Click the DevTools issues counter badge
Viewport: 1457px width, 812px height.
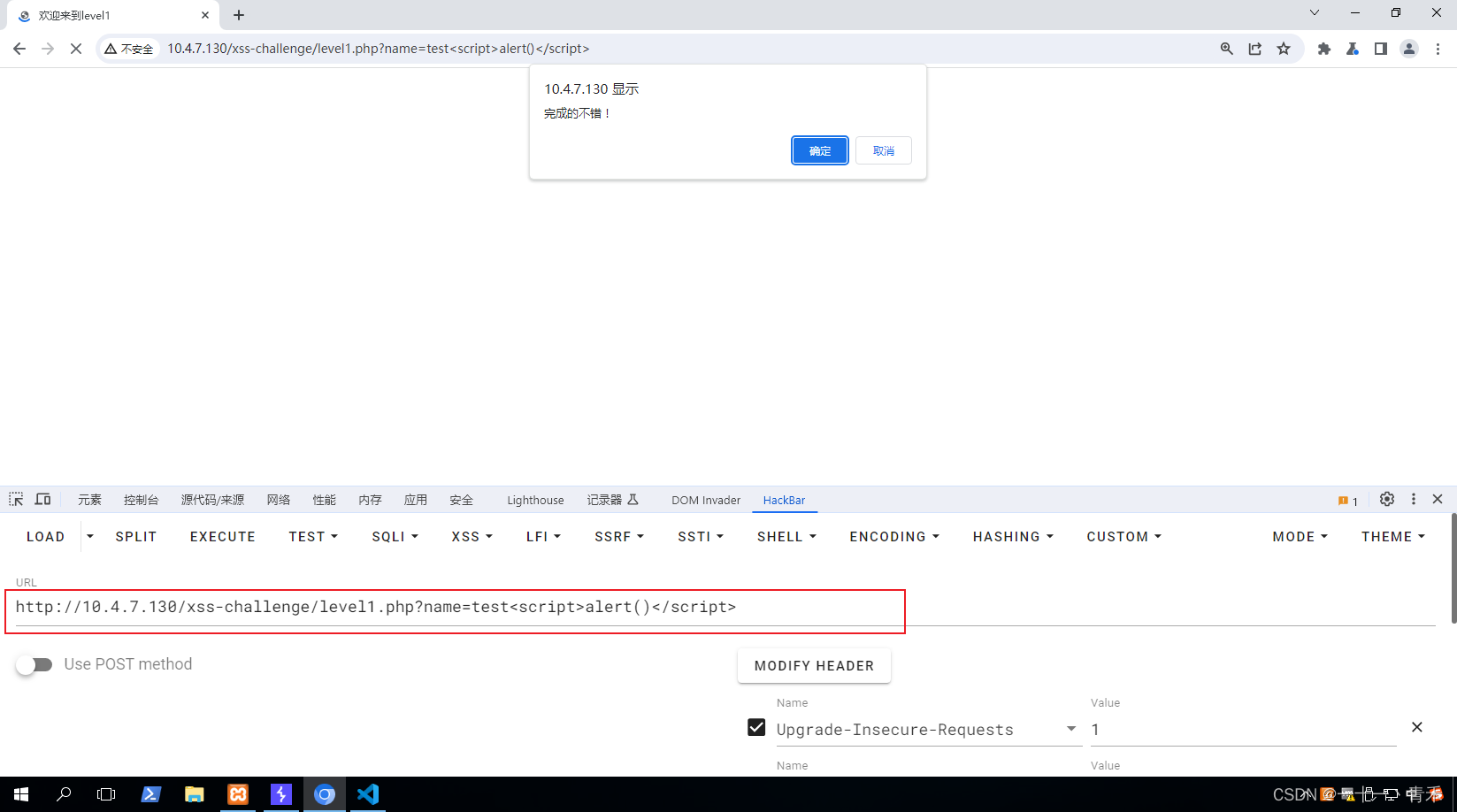pyautogui.click(x=1348, y=501)
